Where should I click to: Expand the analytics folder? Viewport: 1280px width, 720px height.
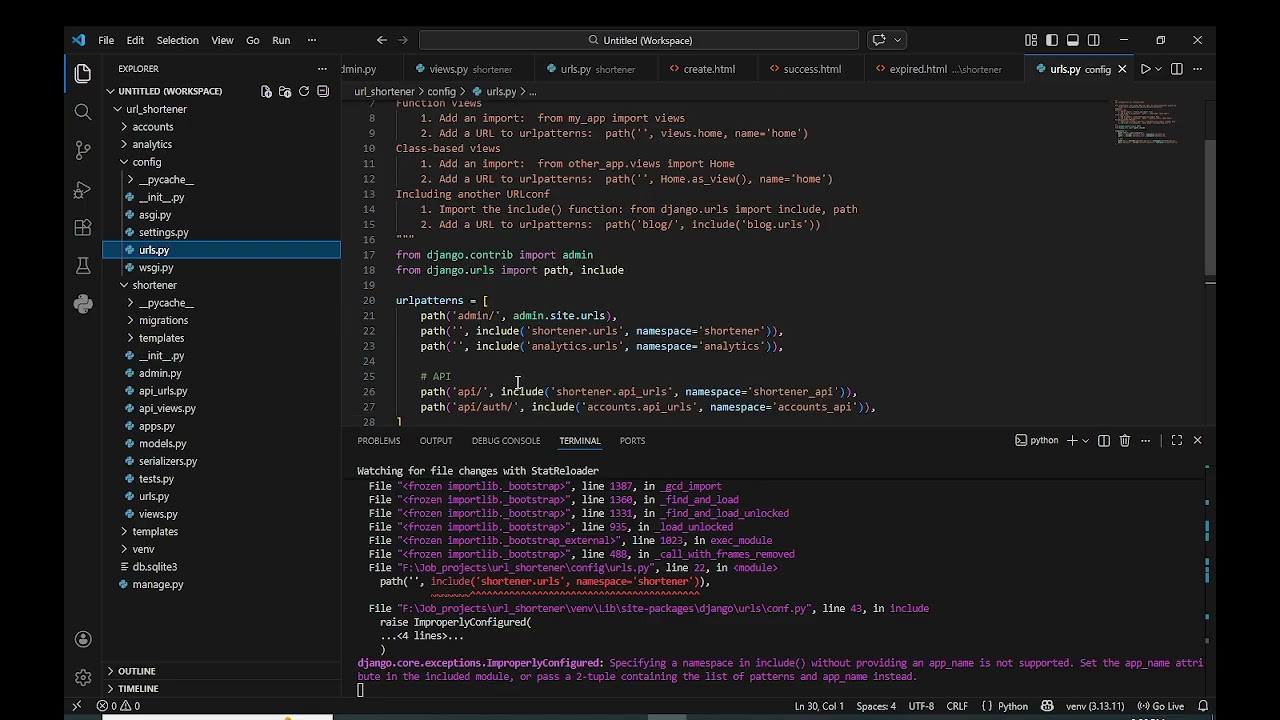pyautogui.click(x=152, y=144)
